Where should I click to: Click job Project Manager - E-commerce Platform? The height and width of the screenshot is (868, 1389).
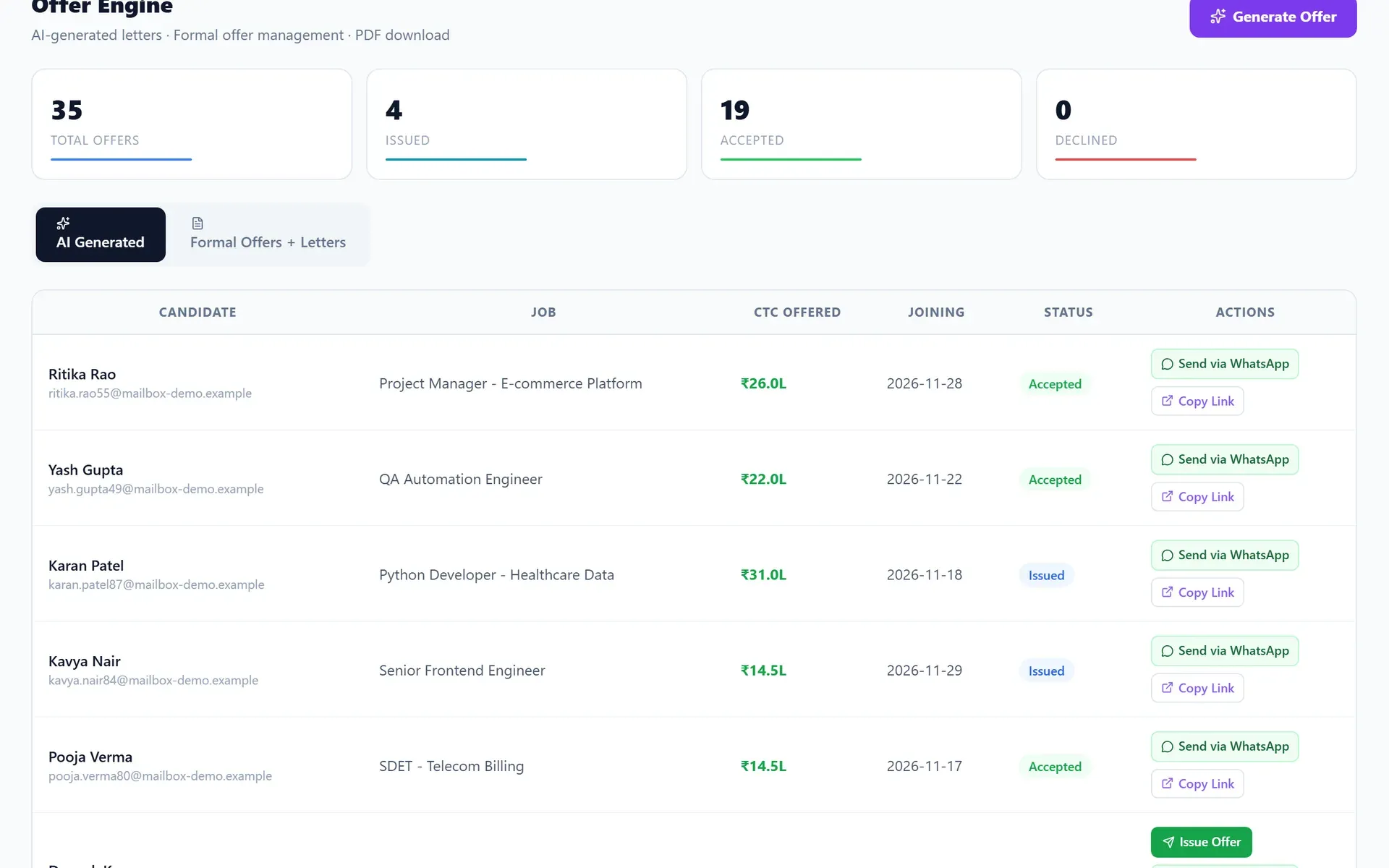tap(511, 383)
